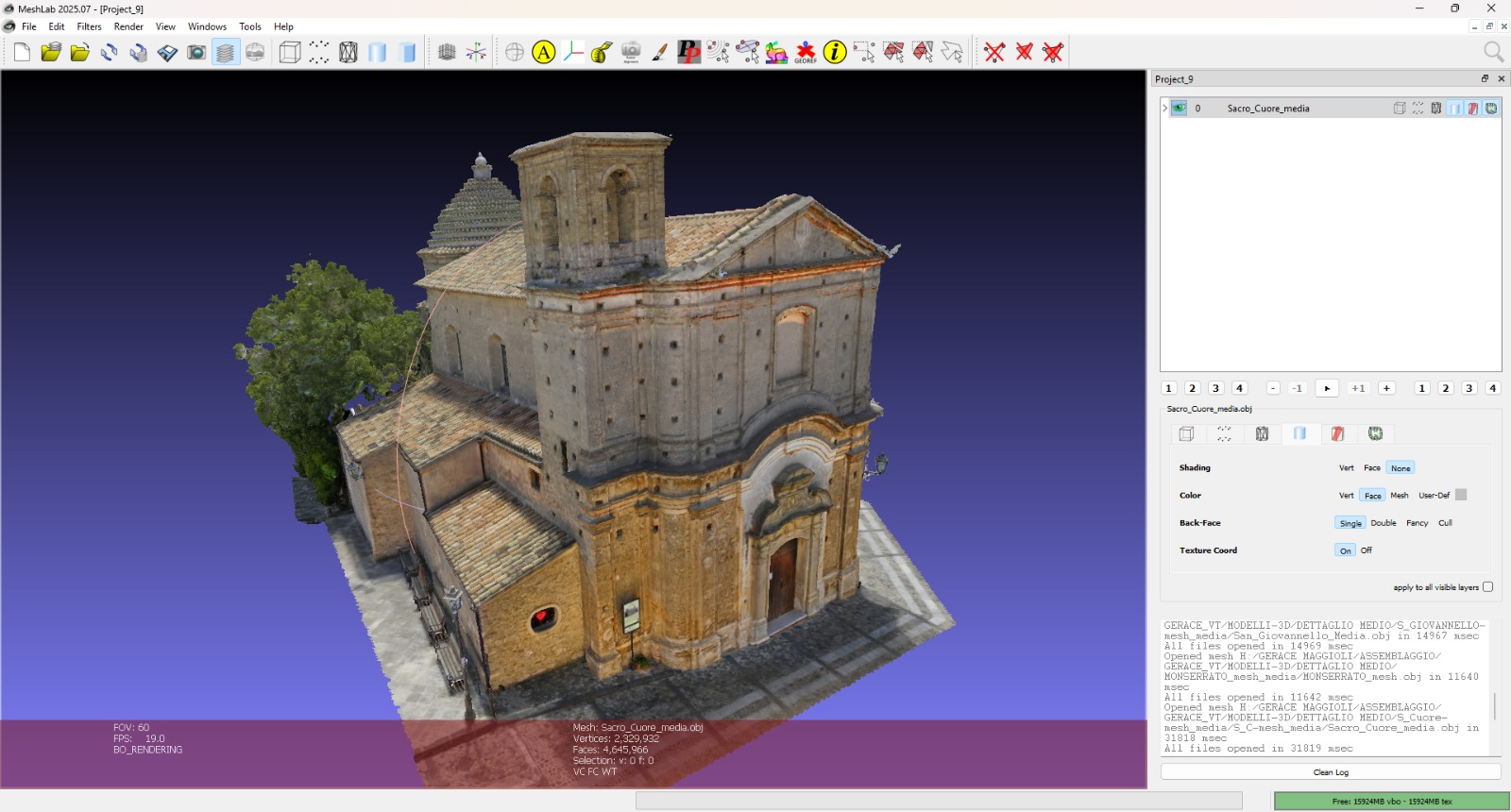Click the Import Mesh folder icon
Screen dimensions: 1511x812
click(80, 53)
